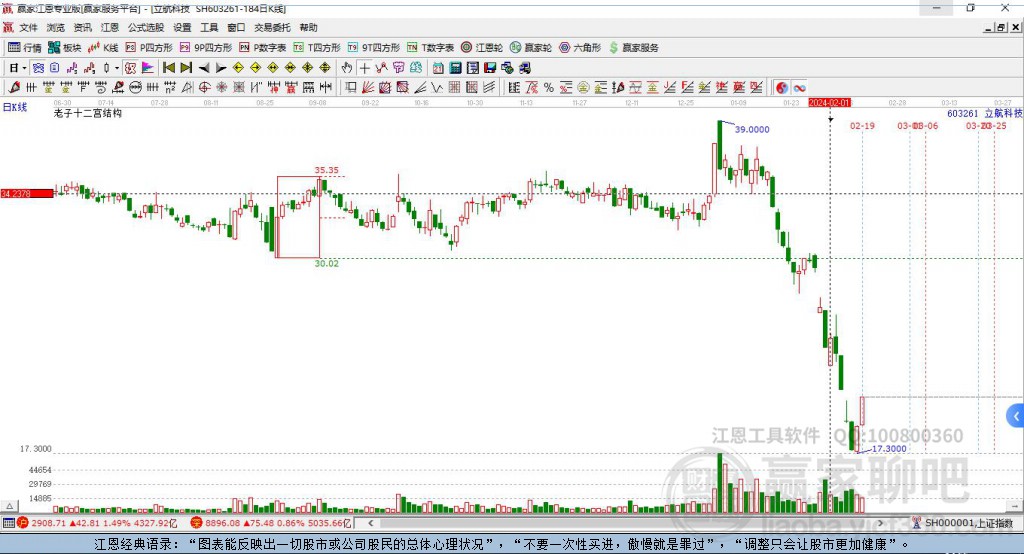The width and height of the screenshot is (1024, 554).
Task: Step chart right with black arrow
Action: tap(221, 68)
